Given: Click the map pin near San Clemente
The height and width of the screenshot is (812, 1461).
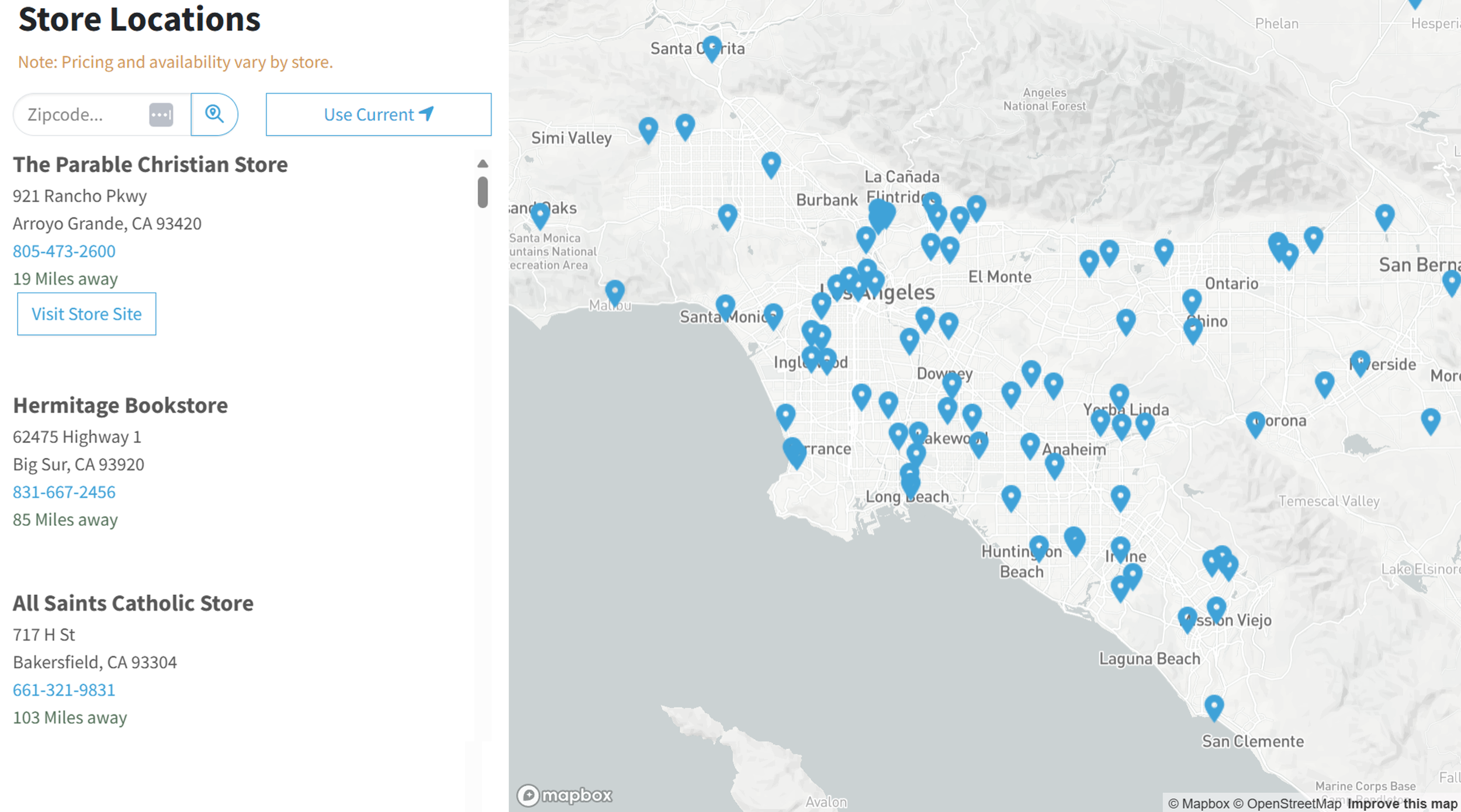Looking at the screenshot, I should coord(1214,706).
